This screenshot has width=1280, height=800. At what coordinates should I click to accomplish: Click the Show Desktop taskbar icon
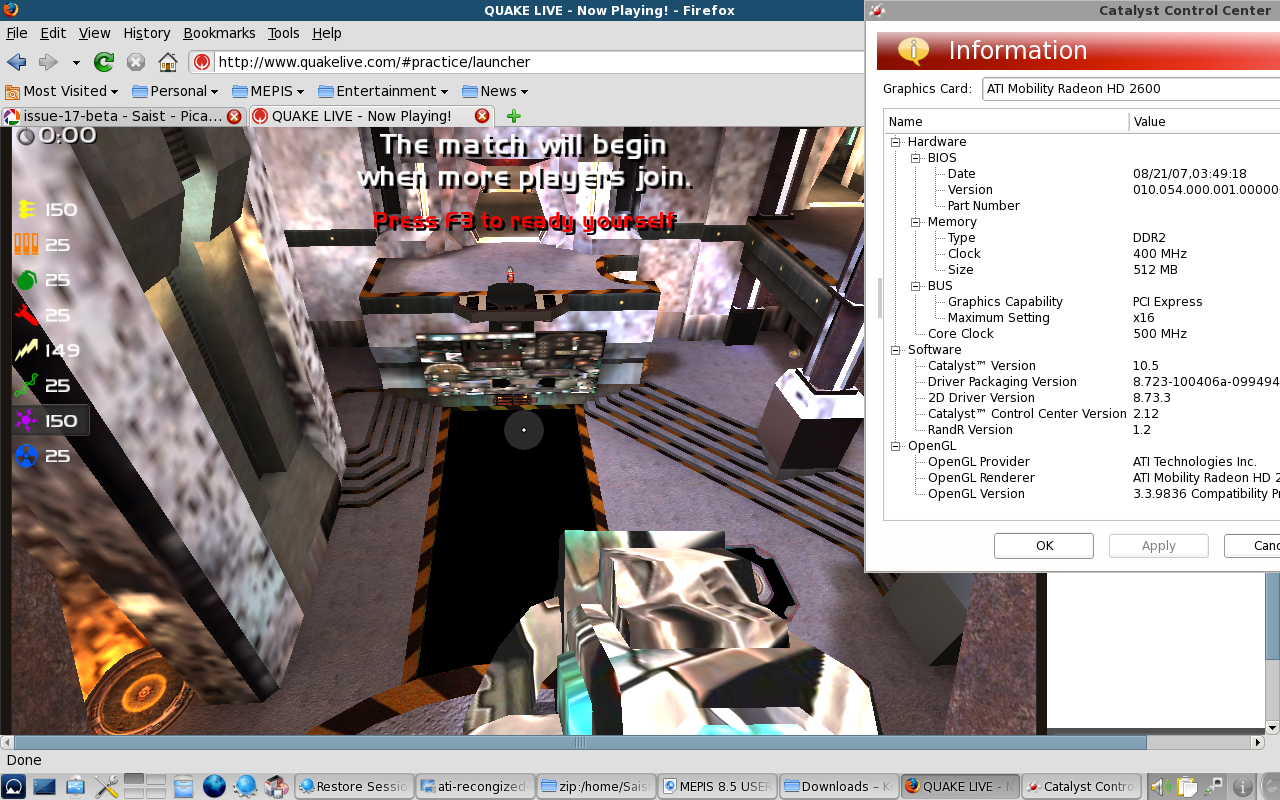click(45, 787)
